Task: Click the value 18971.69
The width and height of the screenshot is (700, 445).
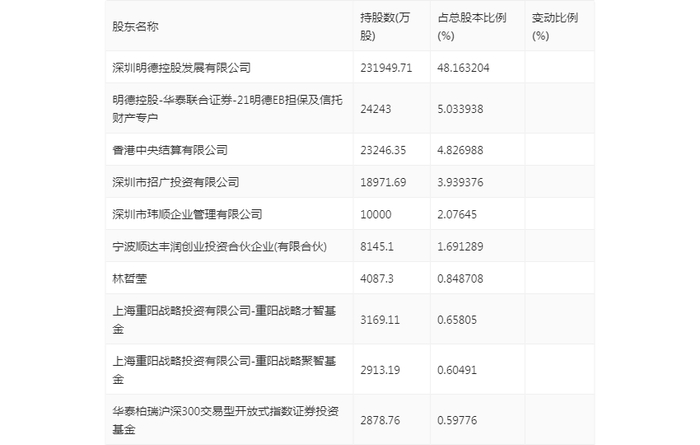Action: point(383,182)
